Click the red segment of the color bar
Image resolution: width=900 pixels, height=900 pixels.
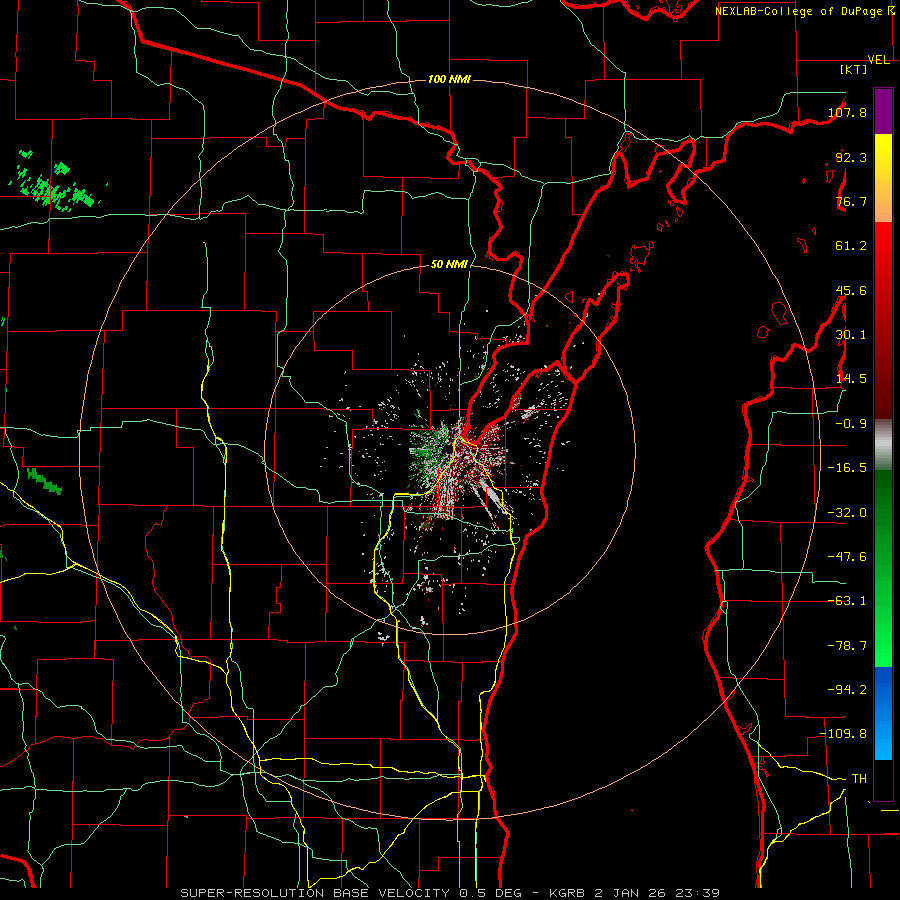click(x=883, y=320)
